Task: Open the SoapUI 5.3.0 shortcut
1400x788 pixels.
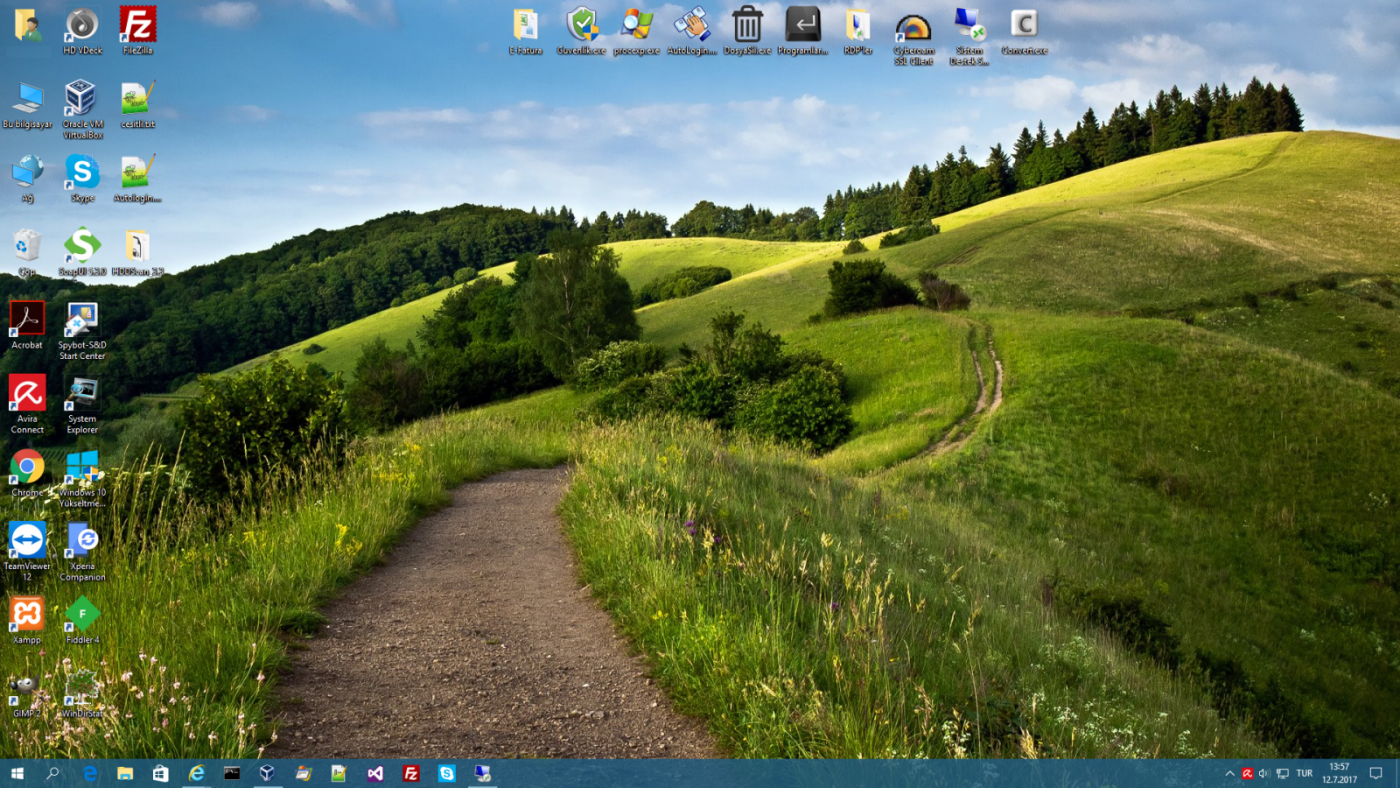Action: tap(82, 252)
